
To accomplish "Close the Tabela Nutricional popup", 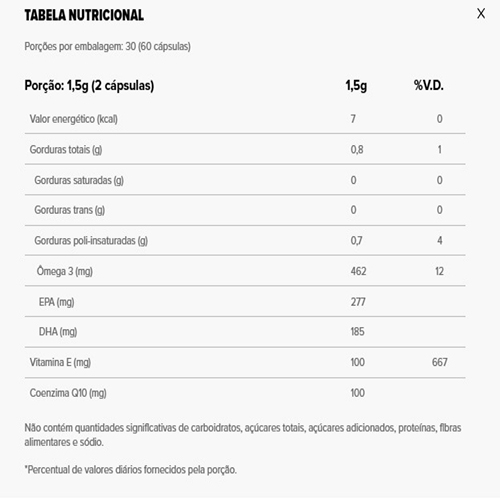I will pos(481,14).
